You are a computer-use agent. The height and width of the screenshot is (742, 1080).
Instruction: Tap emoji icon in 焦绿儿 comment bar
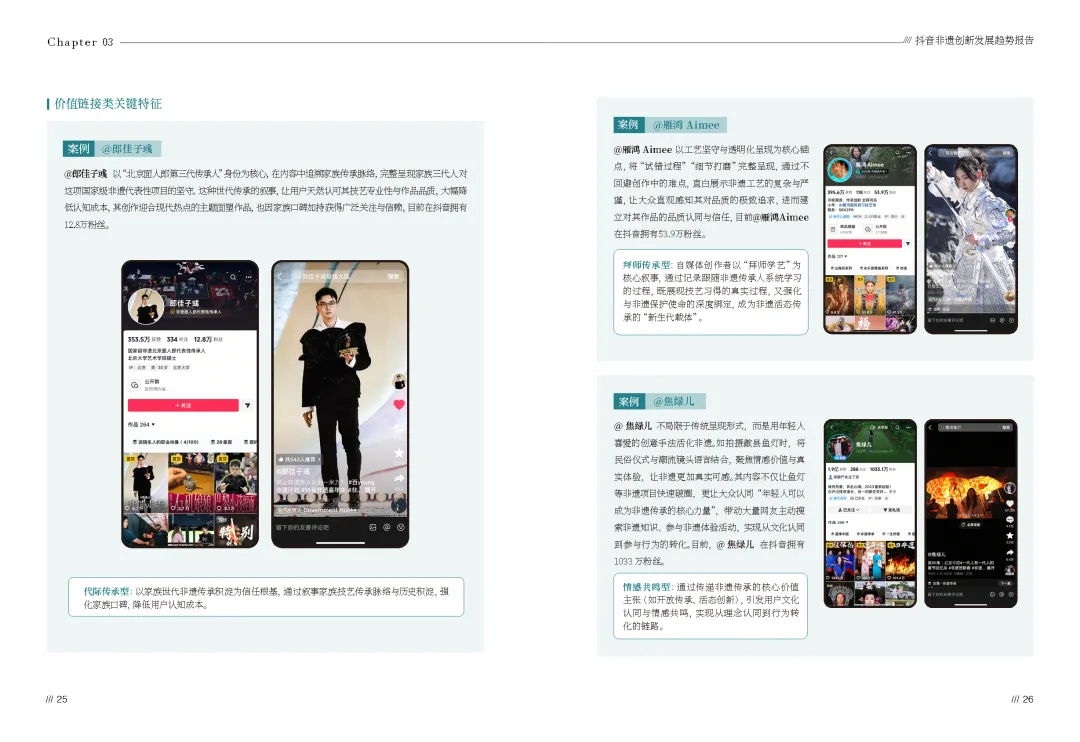click(x=1011, y=594)
